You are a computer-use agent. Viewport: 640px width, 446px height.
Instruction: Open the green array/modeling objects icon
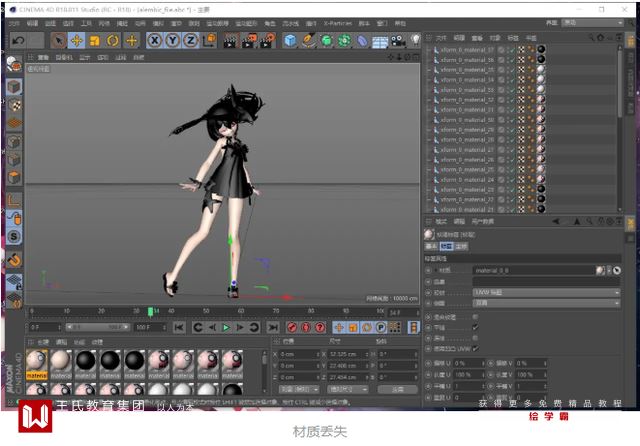(344, 40)
